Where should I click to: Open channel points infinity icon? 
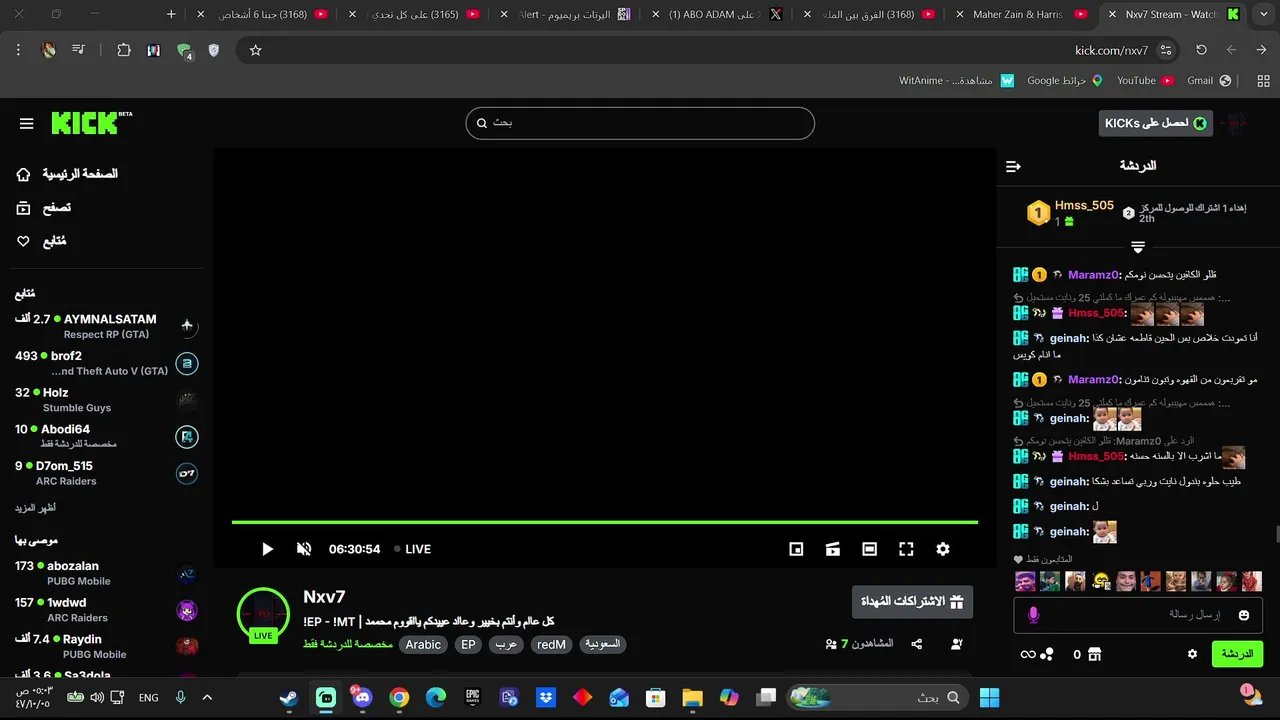(1027, 654)
